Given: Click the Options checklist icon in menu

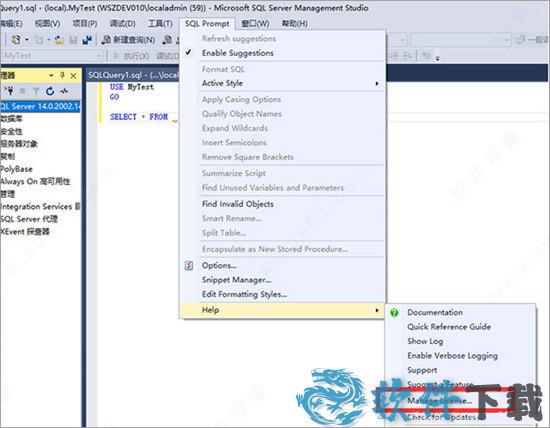Looking at the screenshot, I should (189, 266).
